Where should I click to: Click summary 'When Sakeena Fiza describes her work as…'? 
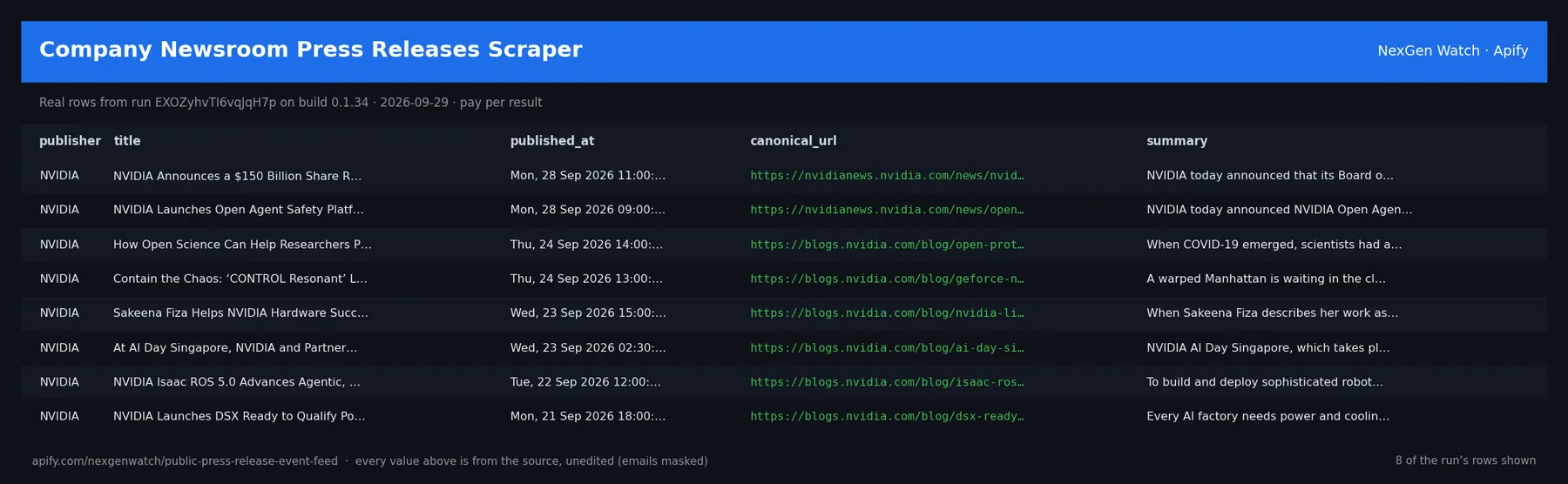(x=1273, y=313)
